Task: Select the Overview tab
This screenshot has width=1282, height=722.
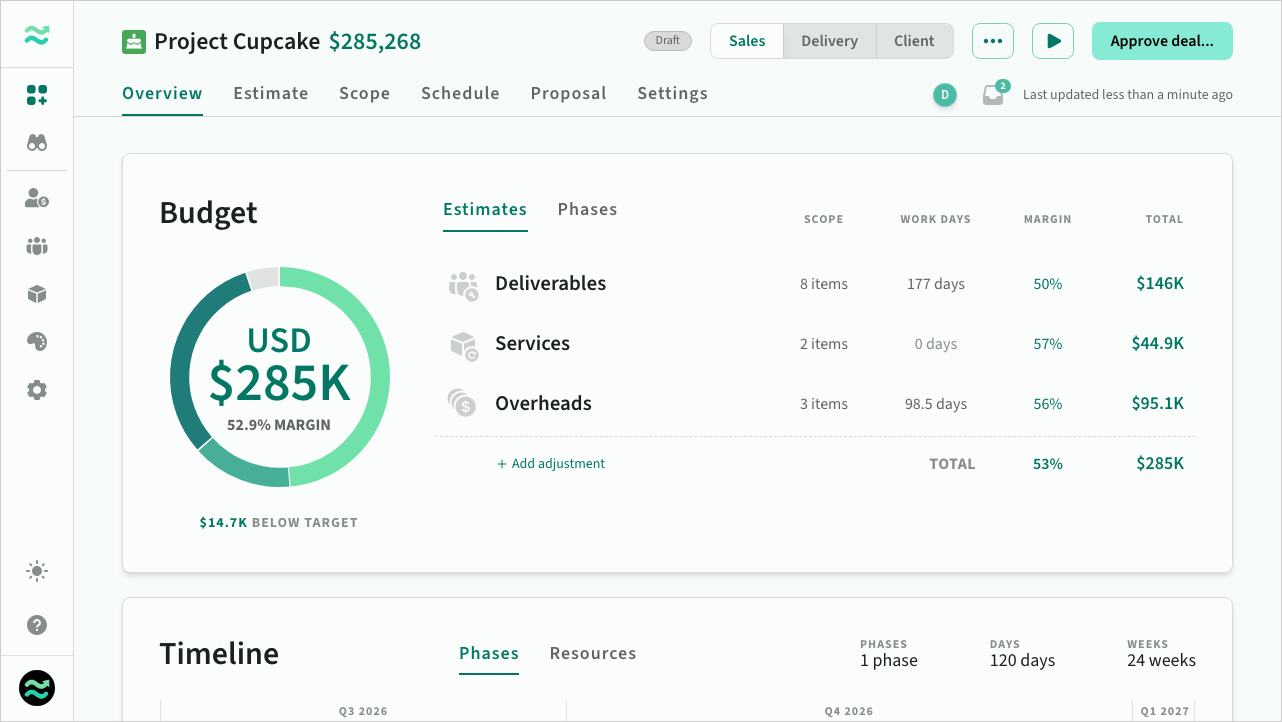Action: point(162,94)
